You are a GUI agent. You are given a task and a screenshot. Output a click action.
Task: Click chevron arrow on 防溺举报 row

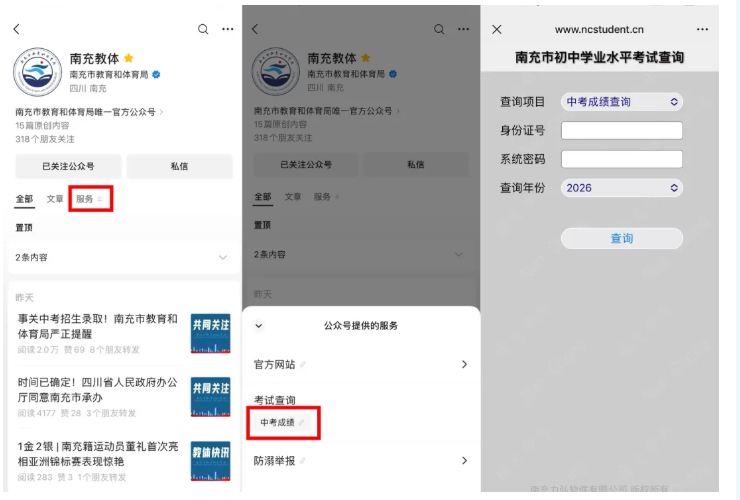[464, 461]
